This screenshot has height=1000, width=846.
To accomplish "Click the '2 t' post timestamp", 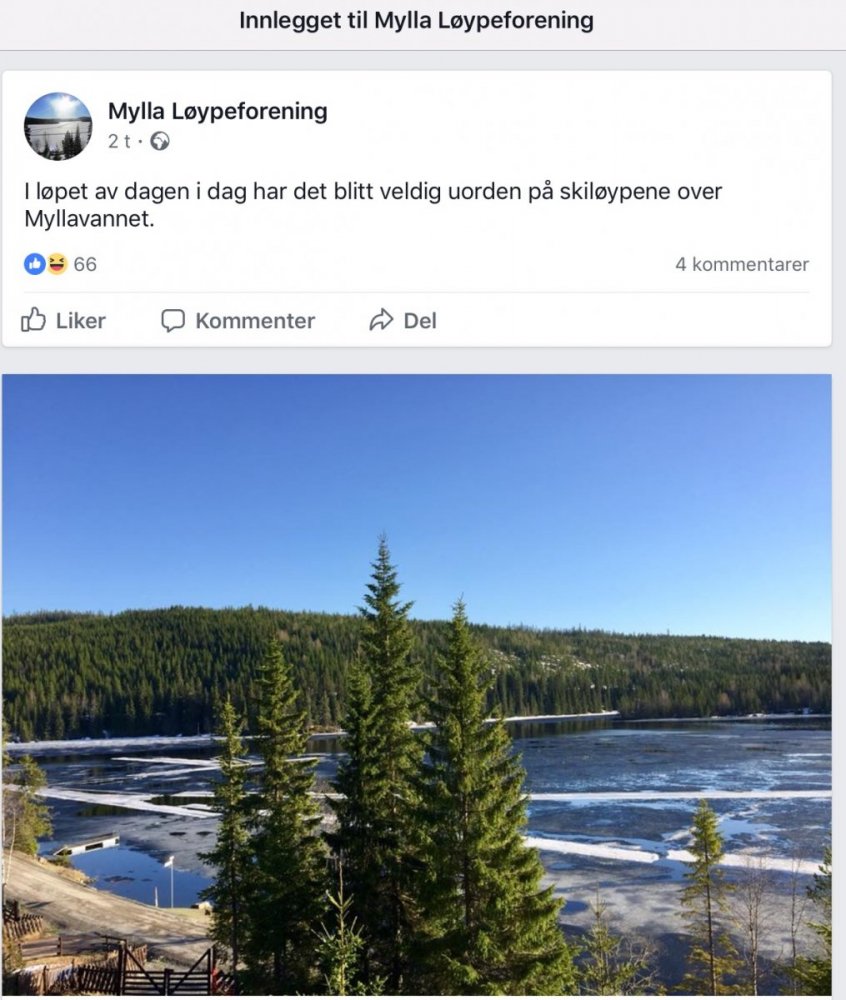I will coord(119,142).
